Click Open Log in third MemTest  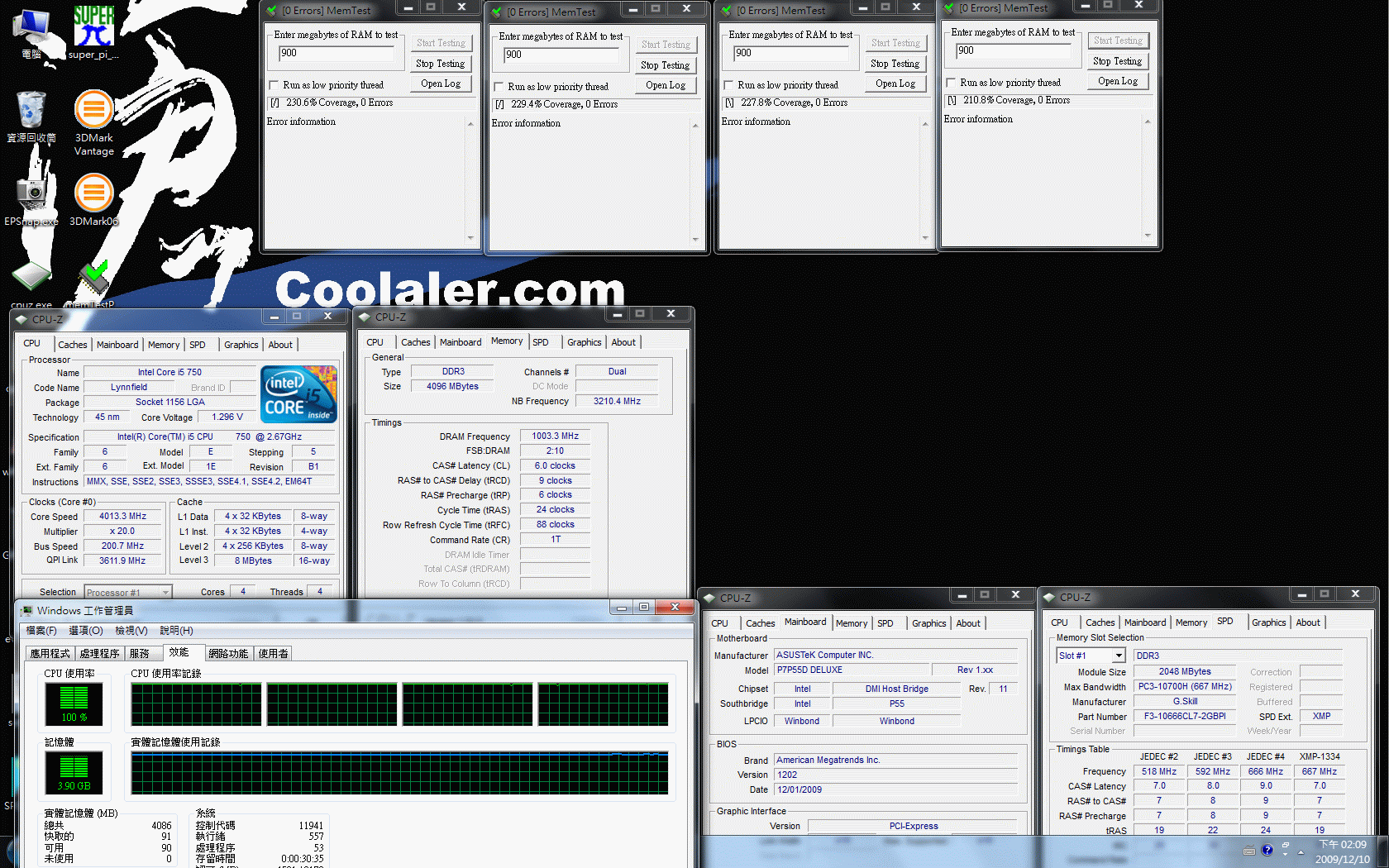click(895, 83)
